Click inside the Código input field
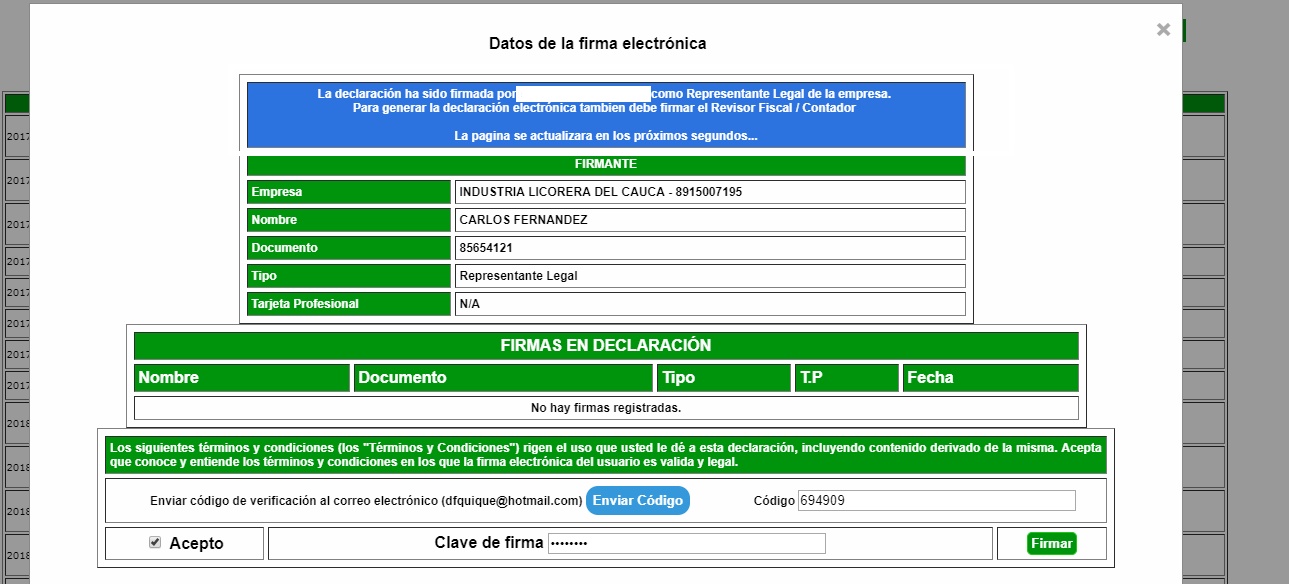Screen dimensions: 1289x584 tap(937, 500)
